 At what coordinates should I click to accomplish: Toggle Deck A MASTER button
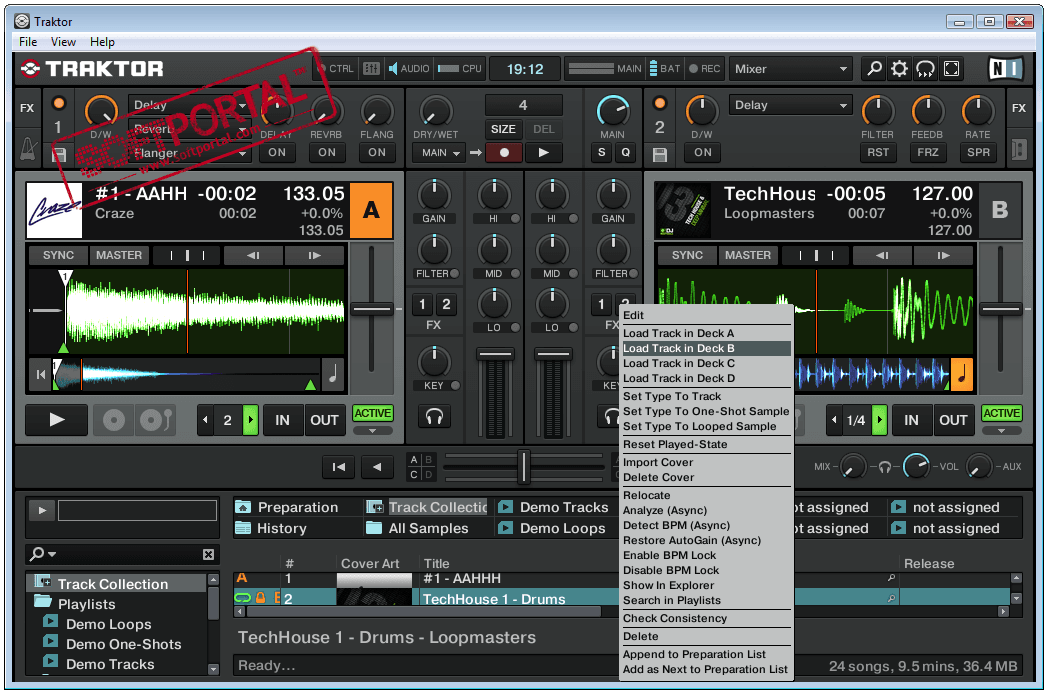[119, 255]
